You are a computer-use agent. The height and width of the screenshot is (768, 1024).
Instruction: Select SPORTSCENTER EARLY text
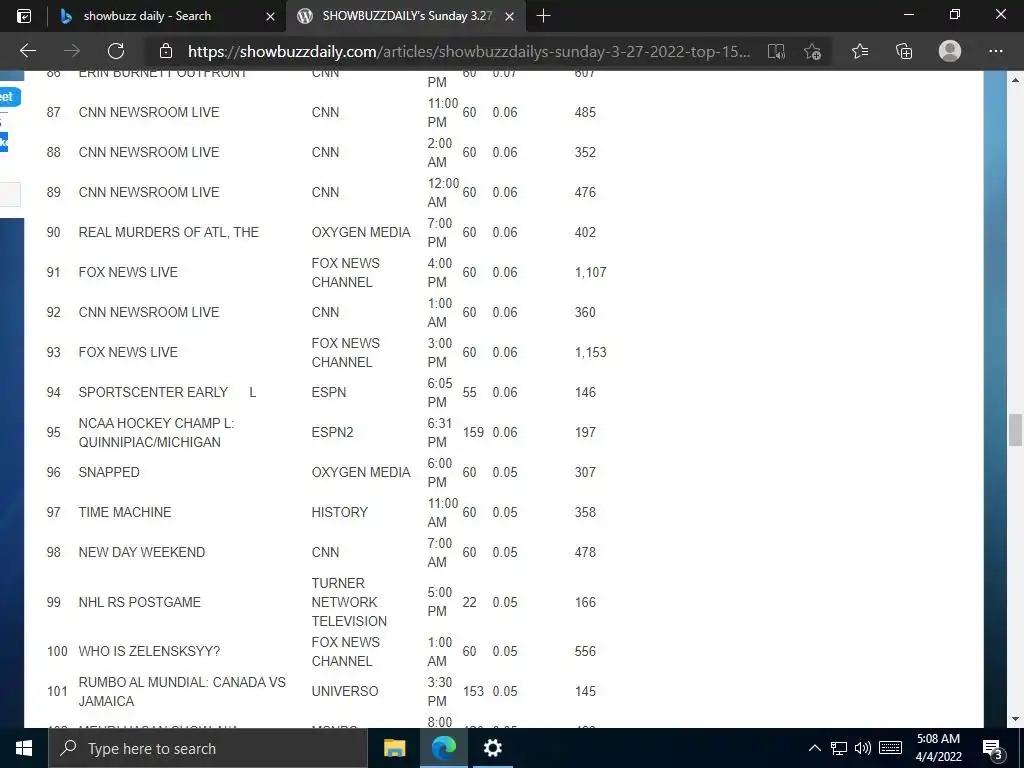click(153, 392)
